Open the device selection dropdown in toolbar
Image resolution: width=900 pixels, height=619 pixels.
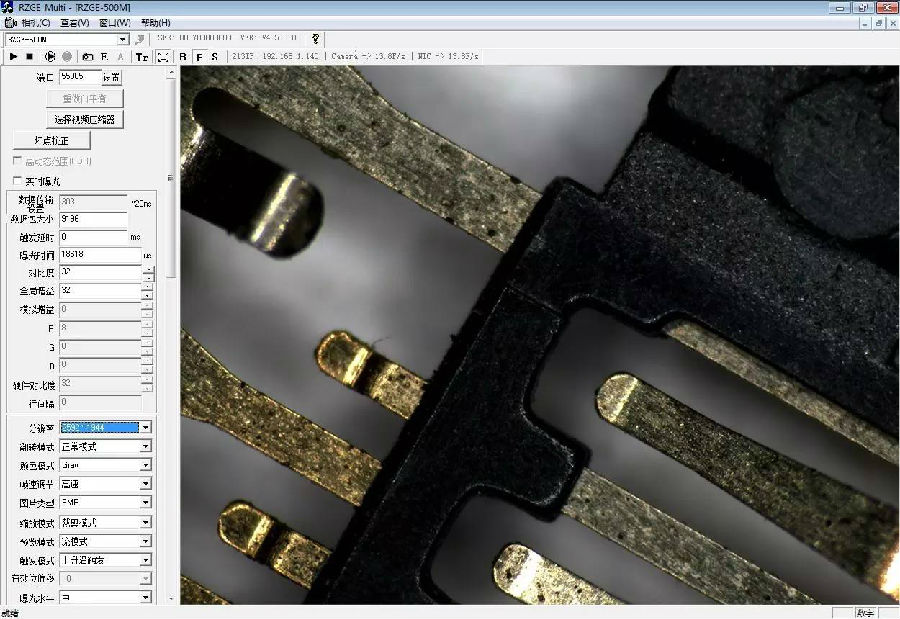click(x=123, y=39)
